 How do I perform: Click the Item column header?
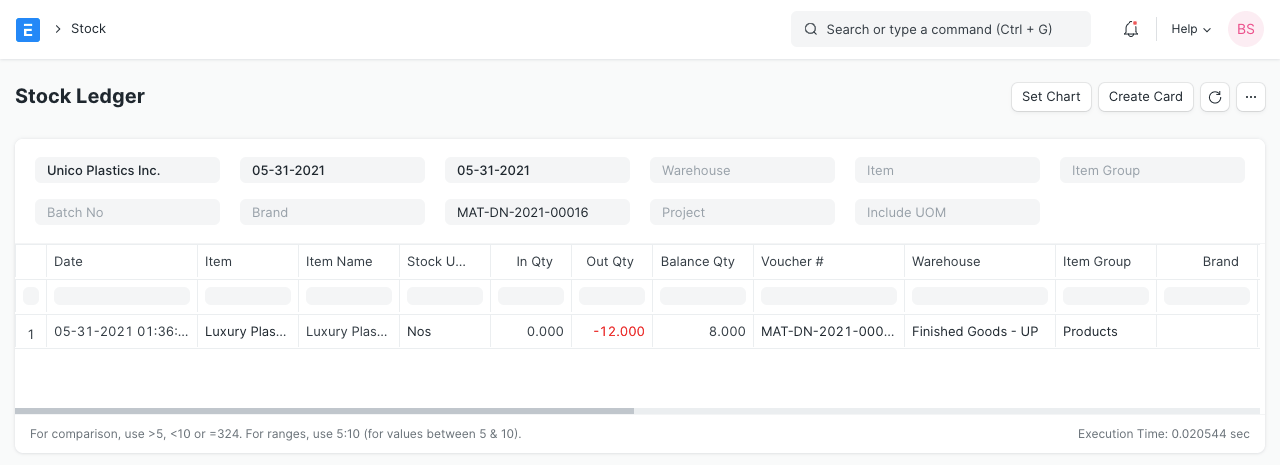pyautogui.click(x=247, y=261)
